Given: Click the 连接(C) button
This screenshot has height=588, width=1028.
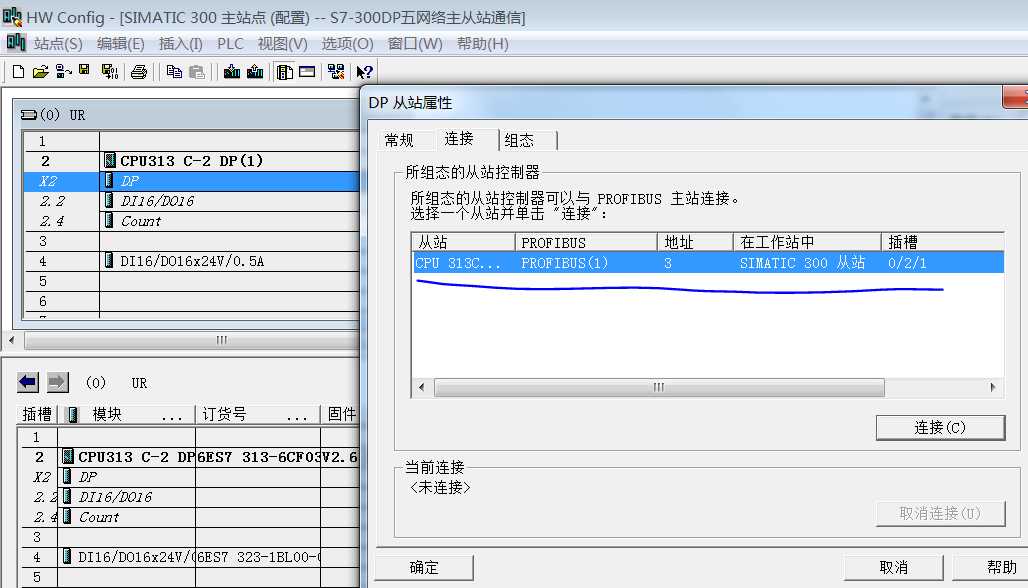Looking at the screenshot, I should [x=940, y=427].
